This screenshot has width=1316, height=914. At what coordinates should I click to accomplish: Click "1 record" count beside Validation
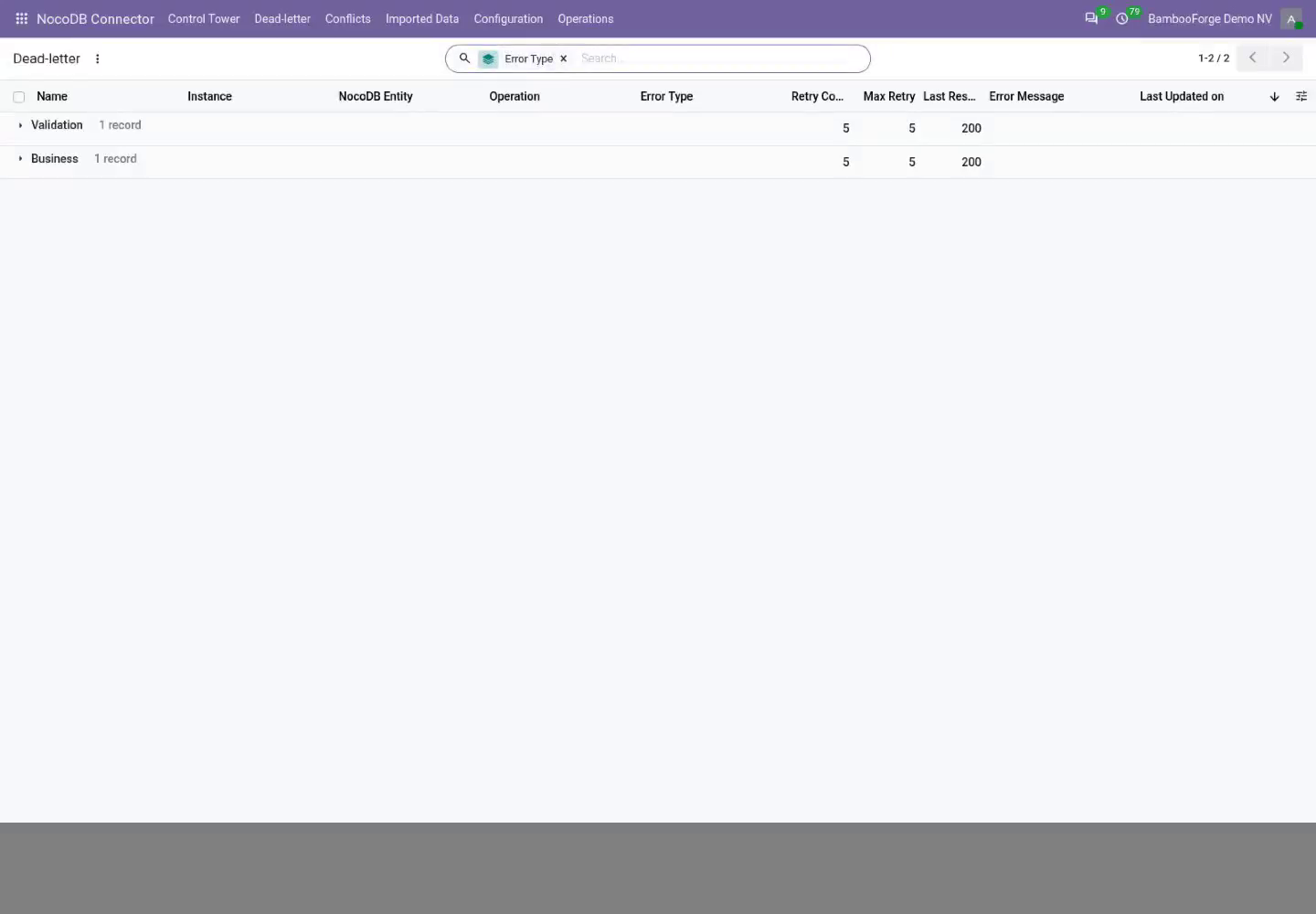coord(120,125)
